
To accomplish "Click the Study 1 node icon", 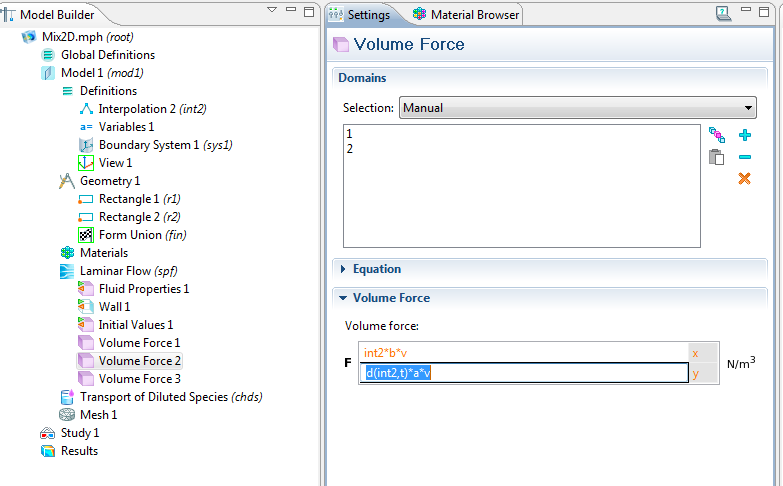I will click(47, 433).
